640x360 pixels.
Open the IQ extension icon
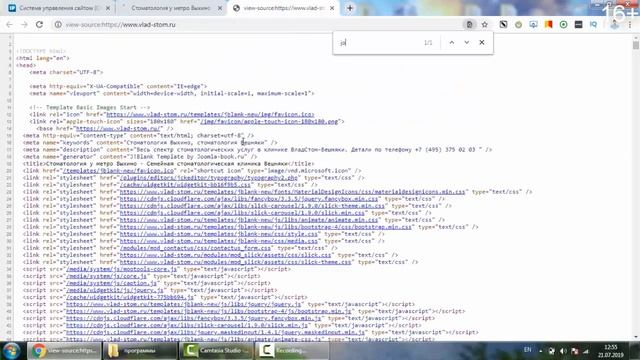[593, 24]
